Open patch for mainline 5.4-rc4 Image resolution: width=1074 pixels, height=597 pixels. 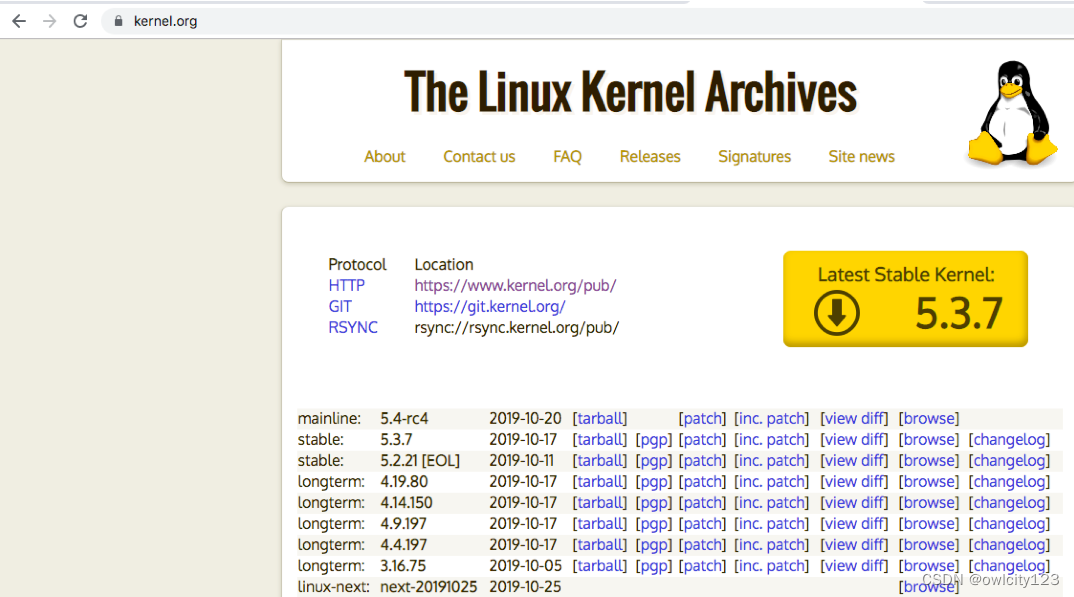click(x=702, y=418)
